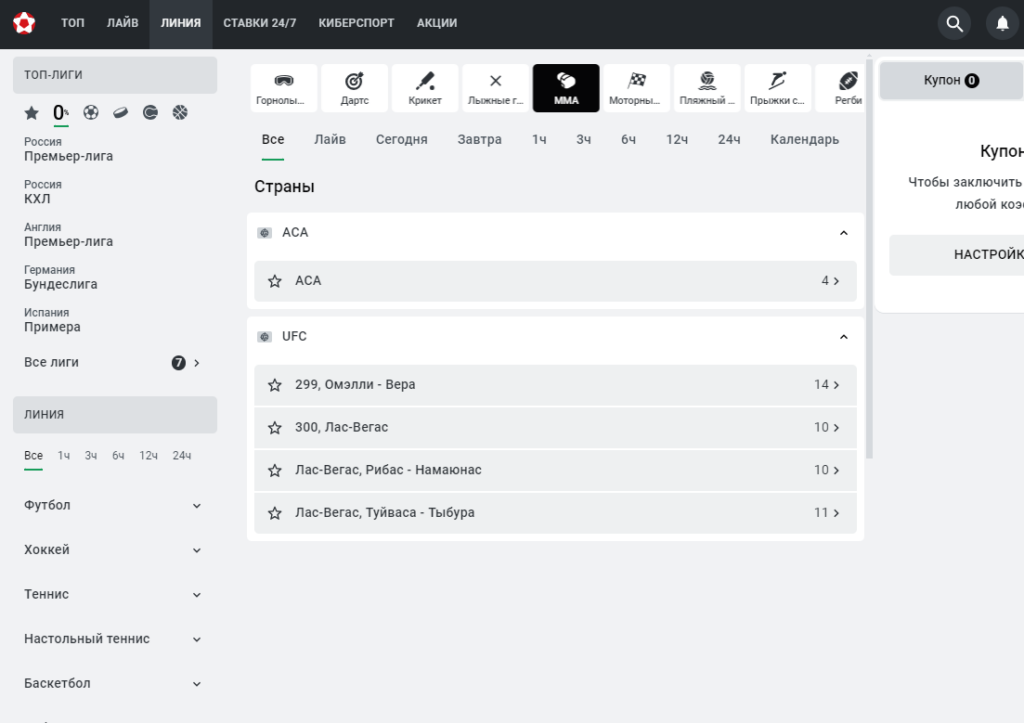The width and height of the screenshot is (1024, 723).
Task: Open the ЛАЙВ menu item
Action: click(123, 24)
